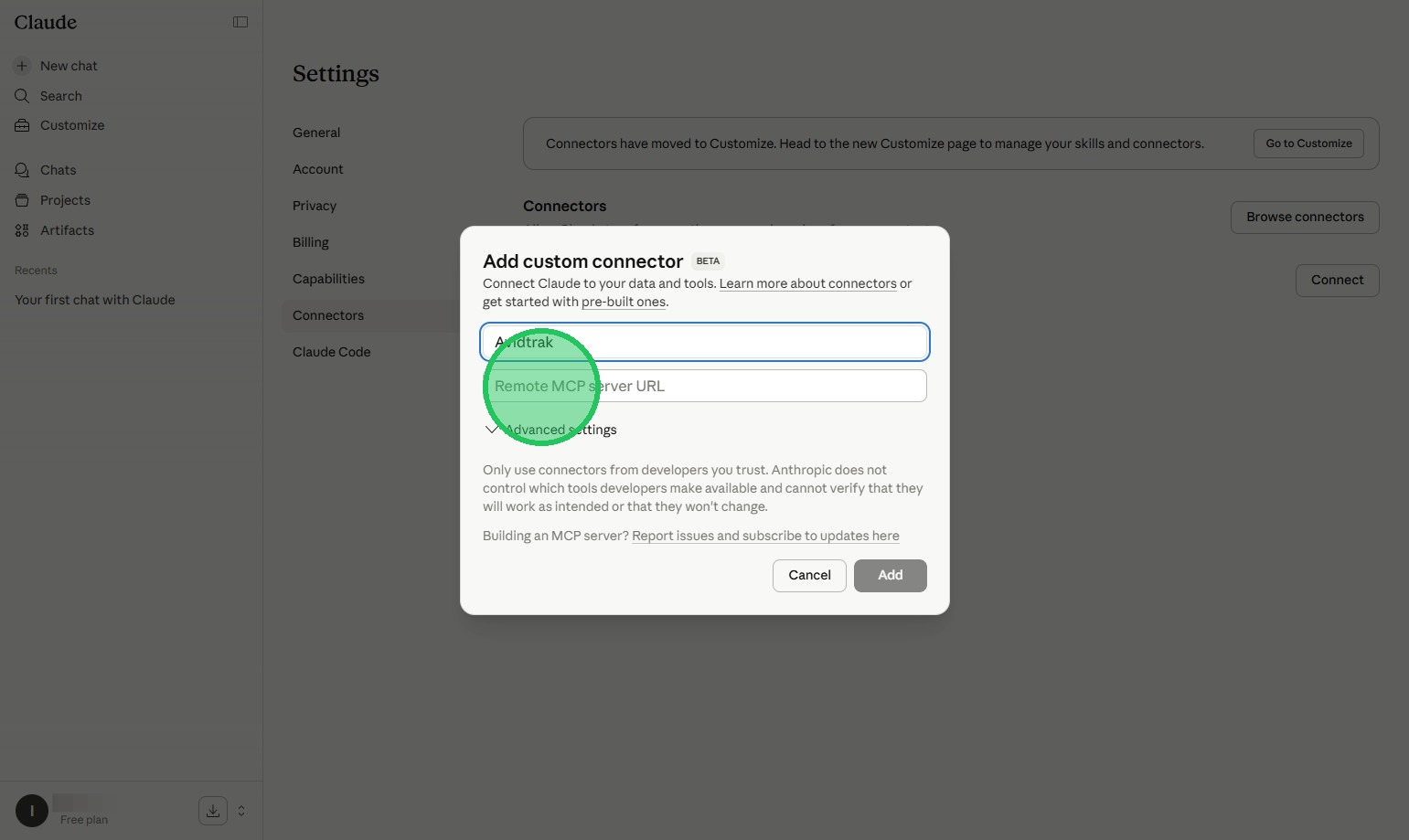Follow the pre-built ones link
This screenshot has width=1409, height=840.
pos(624,302)
